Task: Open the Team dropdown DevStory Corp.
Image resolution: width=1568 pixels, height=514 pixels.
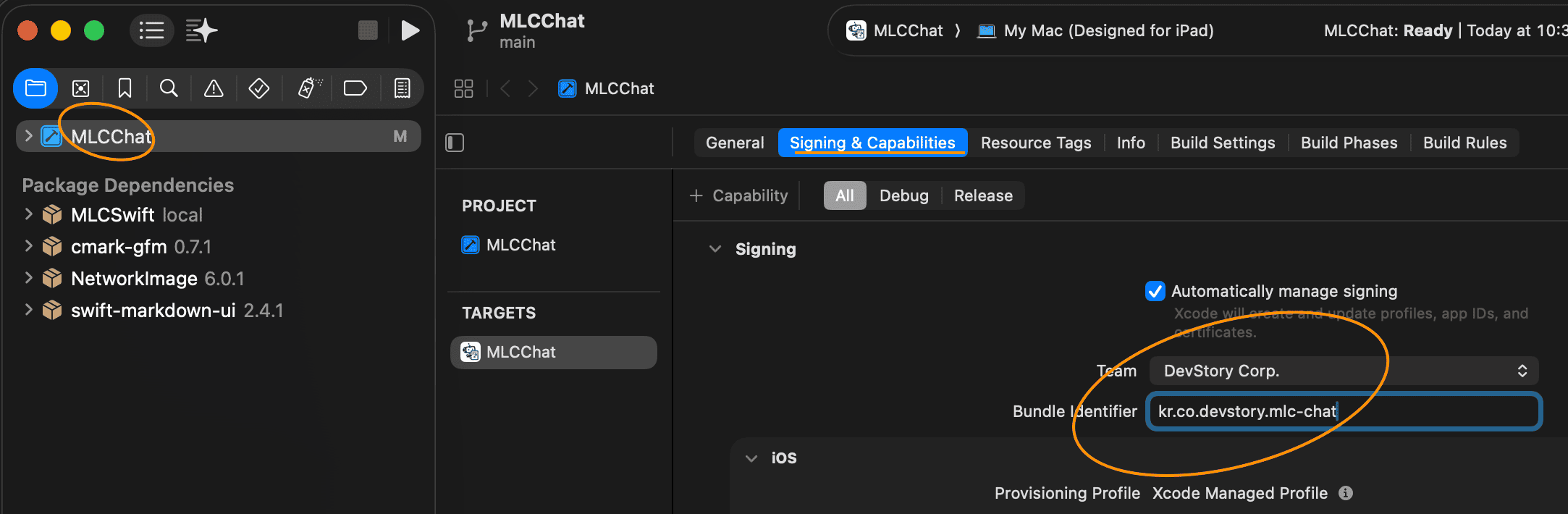Action: (x=1344, y=371)
